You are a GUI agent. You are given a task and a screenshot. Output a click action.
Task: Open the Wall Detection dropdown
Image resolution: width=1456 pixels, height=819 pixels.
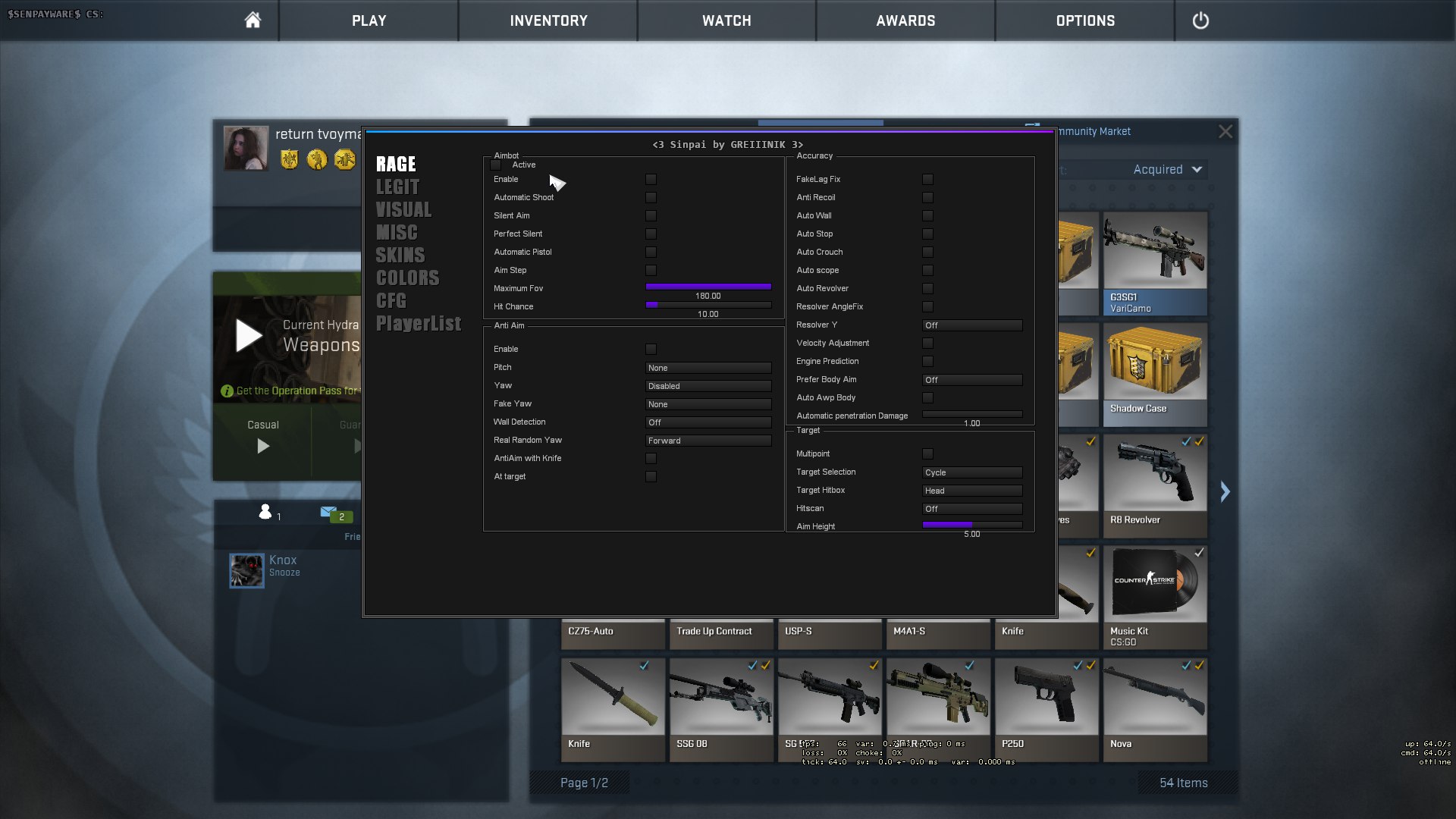coord(708,422)
